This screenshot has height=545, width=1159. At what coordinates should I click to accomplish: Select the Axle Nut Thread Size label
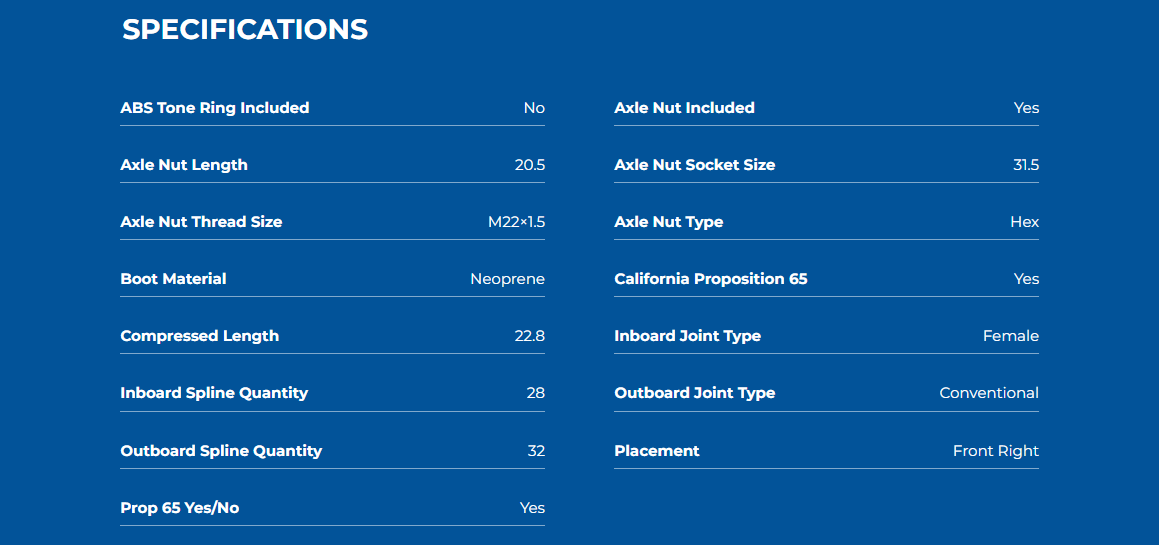pos(201,222)
